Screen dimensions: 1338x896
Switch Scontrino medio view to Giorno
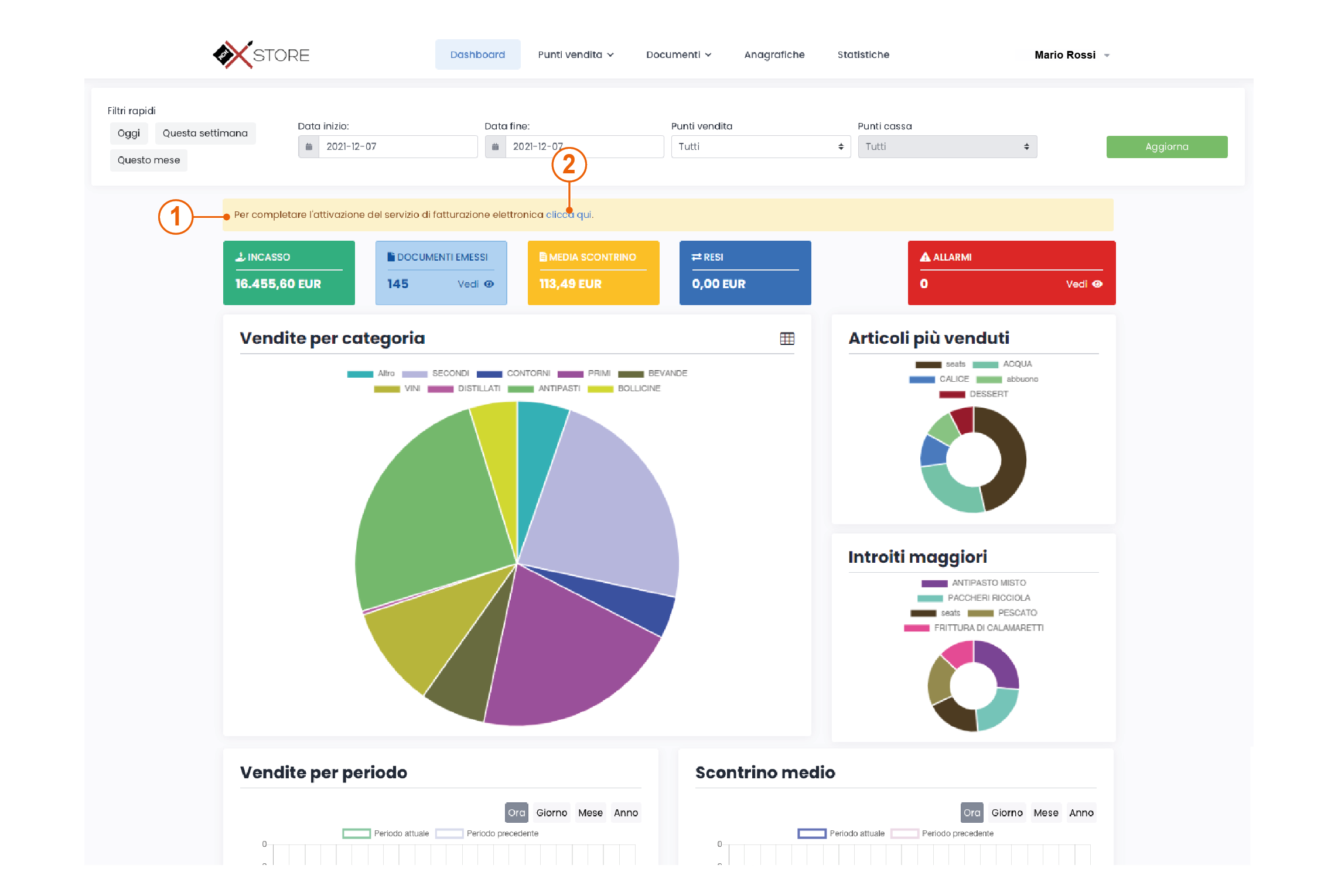point(1007,812)
